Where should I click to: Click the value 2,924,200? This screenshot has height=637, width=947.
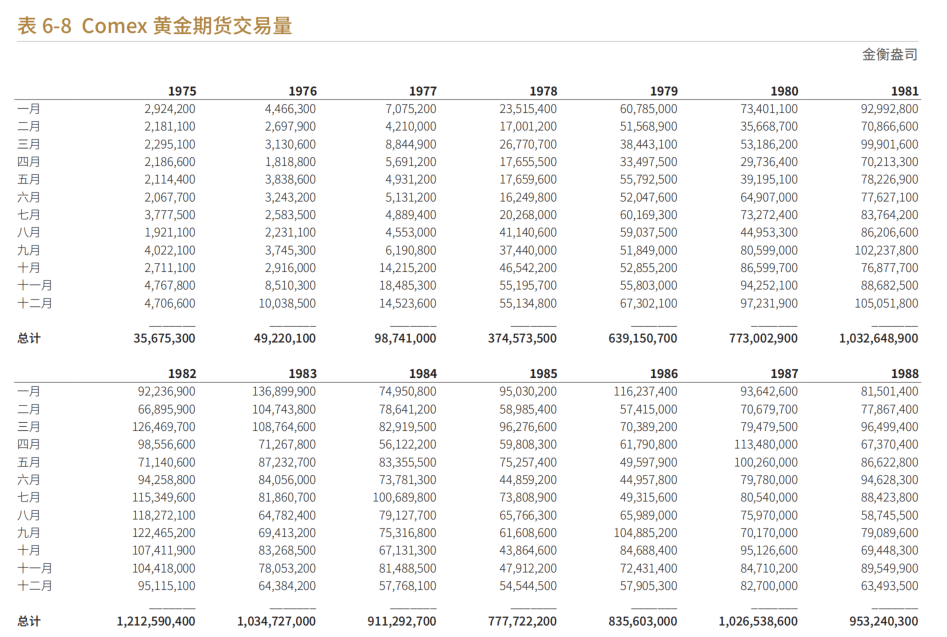pos(170,109)
